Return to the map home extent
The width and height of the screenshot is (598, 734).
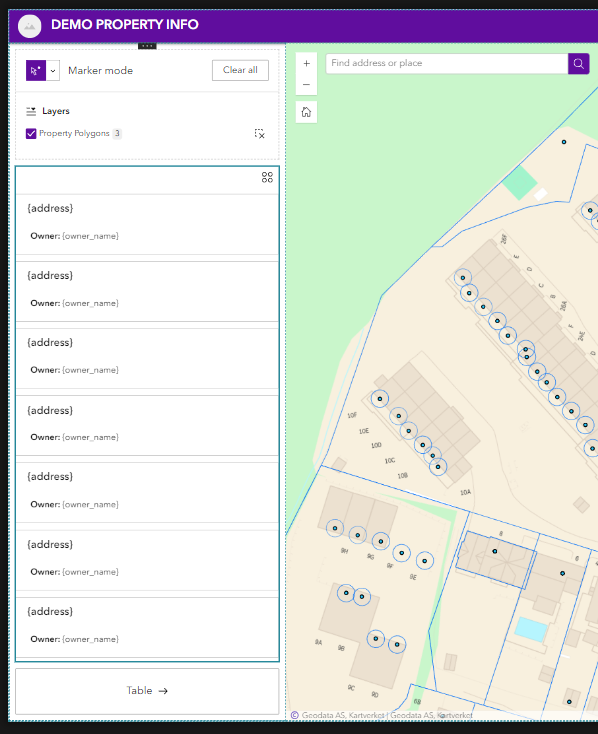pyautogui.click(x=306, y=112)
